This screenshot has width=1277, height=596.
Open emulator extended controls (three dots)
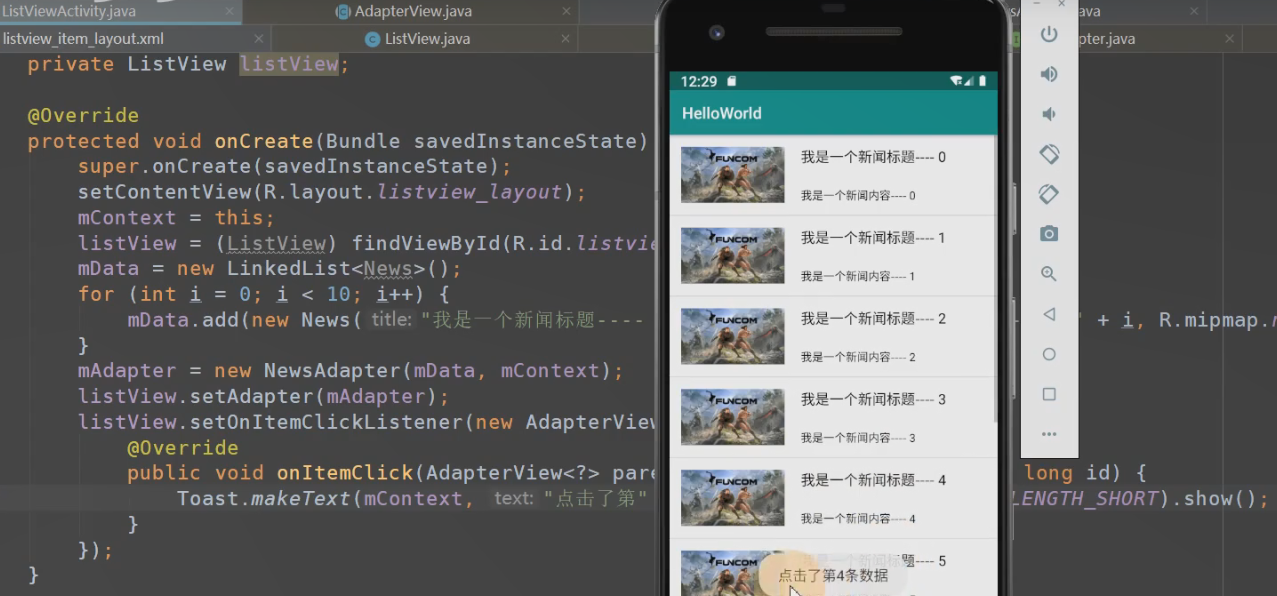pyautogui.click(x=1049, y=434)
